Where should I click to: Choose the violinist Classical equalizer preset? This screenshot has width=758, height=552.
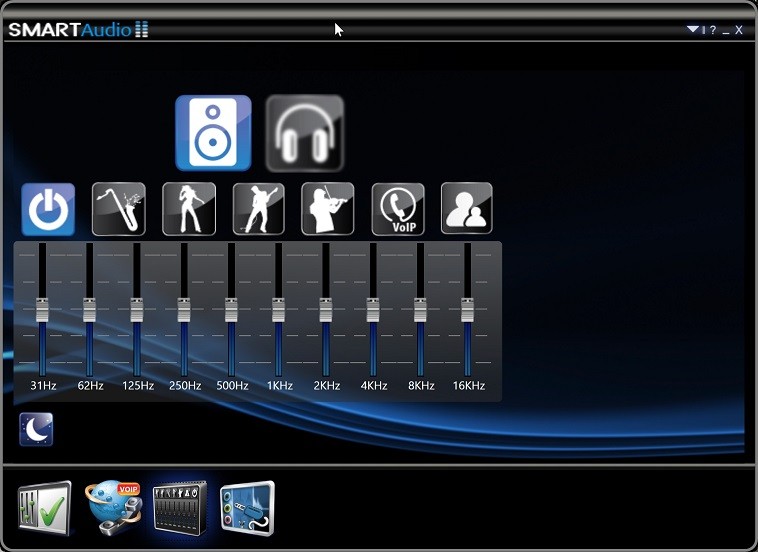pyautogui.click(x=328, y=209)
